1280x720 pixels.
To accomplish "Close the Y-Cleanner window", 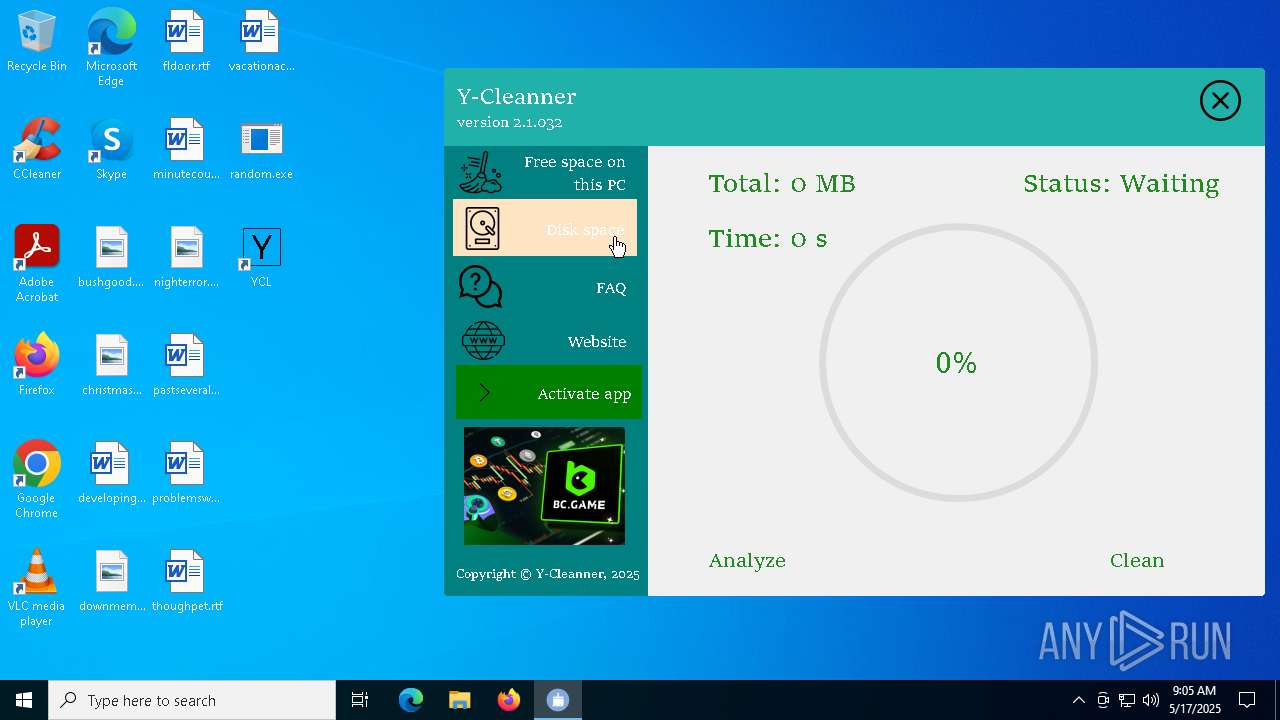I will tap(1220, 101).
